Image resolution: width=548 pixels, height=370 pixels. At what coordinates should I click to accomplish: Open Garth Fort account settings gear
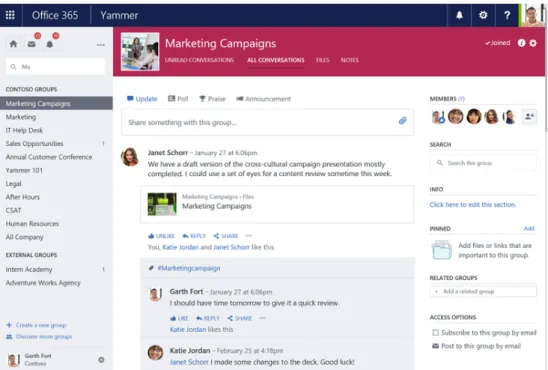pyautogui.click(x=101, y=360)
